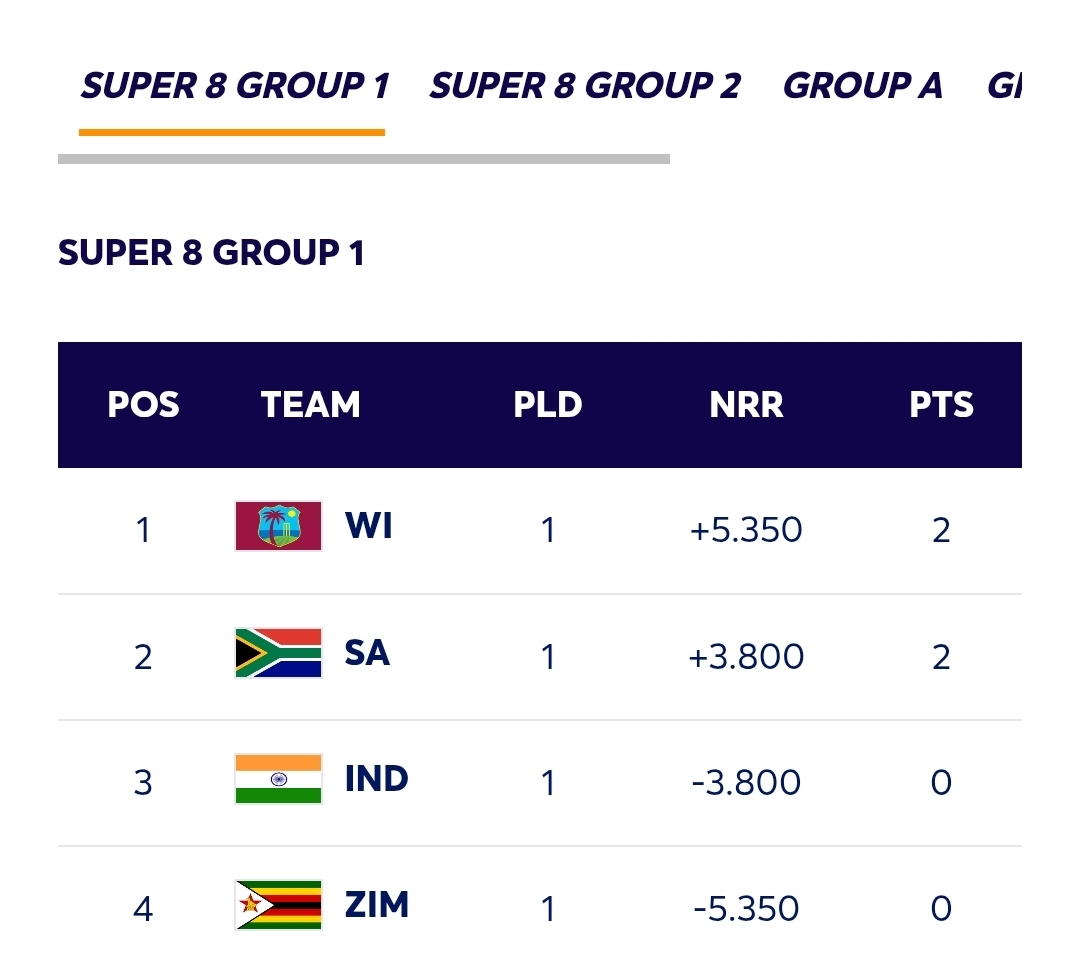Screen dimensions: 1080x969
Task: Click the POS column header
Action: [143, 404]
